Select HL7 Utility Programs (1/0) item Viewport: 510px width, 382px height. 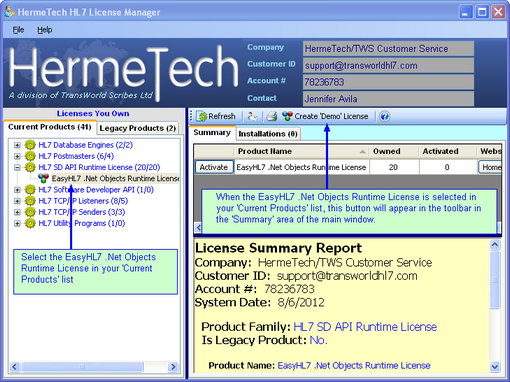tap(82, 223)
